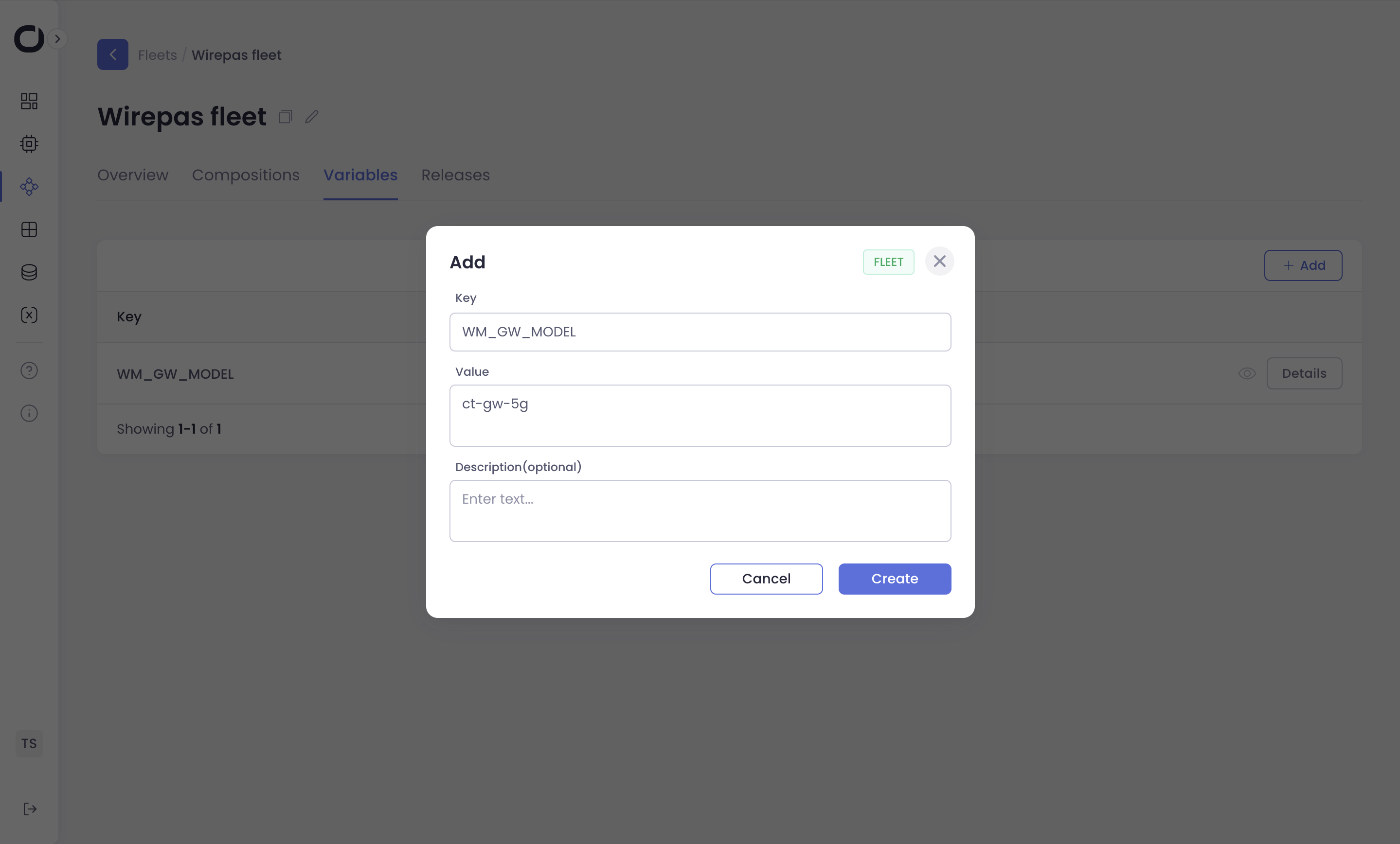Switch to the Overview tab

tap(132, 175)
